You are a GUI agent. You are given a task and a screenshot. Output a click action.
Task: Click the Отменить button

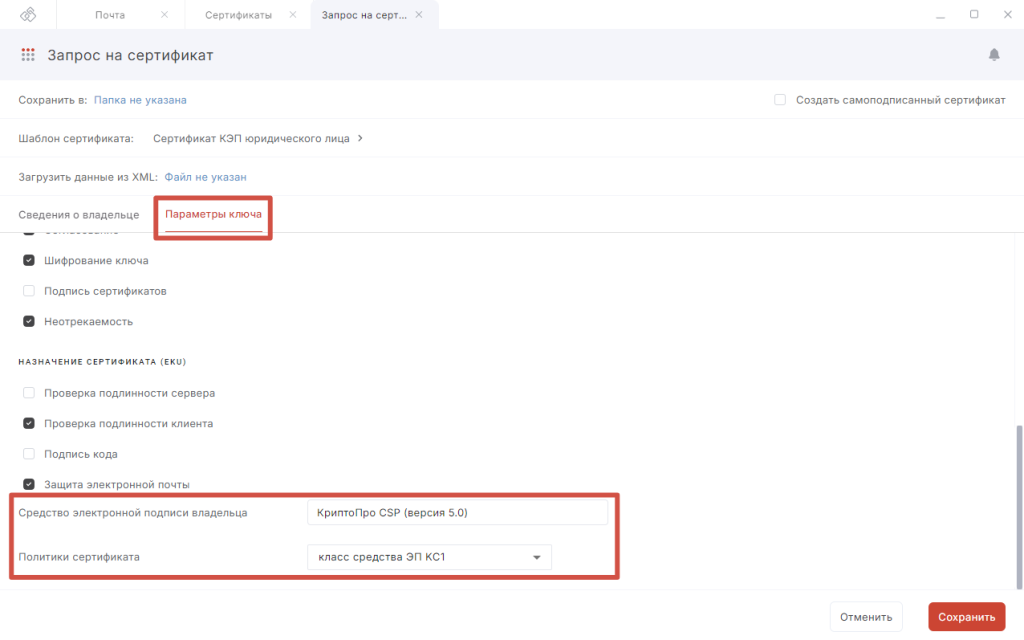[x=866, y=616]
